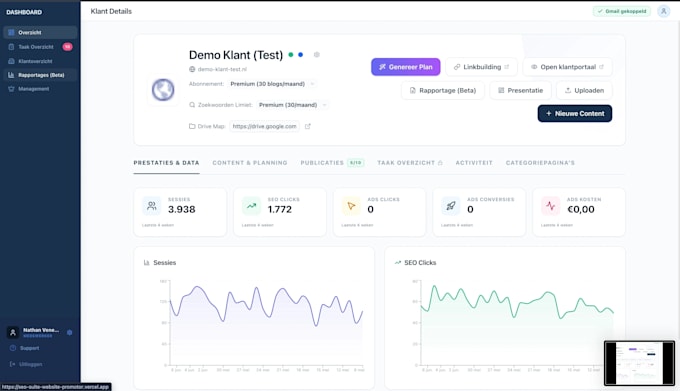
Task: Click the Uploaden button
Action: [x=584, y=90]
